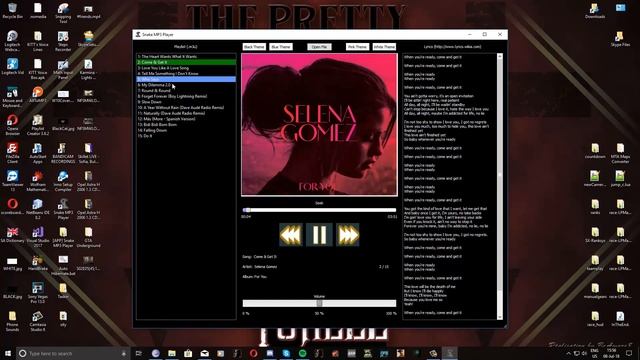Select track 6 My Dilemma 2.0
Image resolution: width=640 pixels, height=360 pixels.
coord(186,85)
